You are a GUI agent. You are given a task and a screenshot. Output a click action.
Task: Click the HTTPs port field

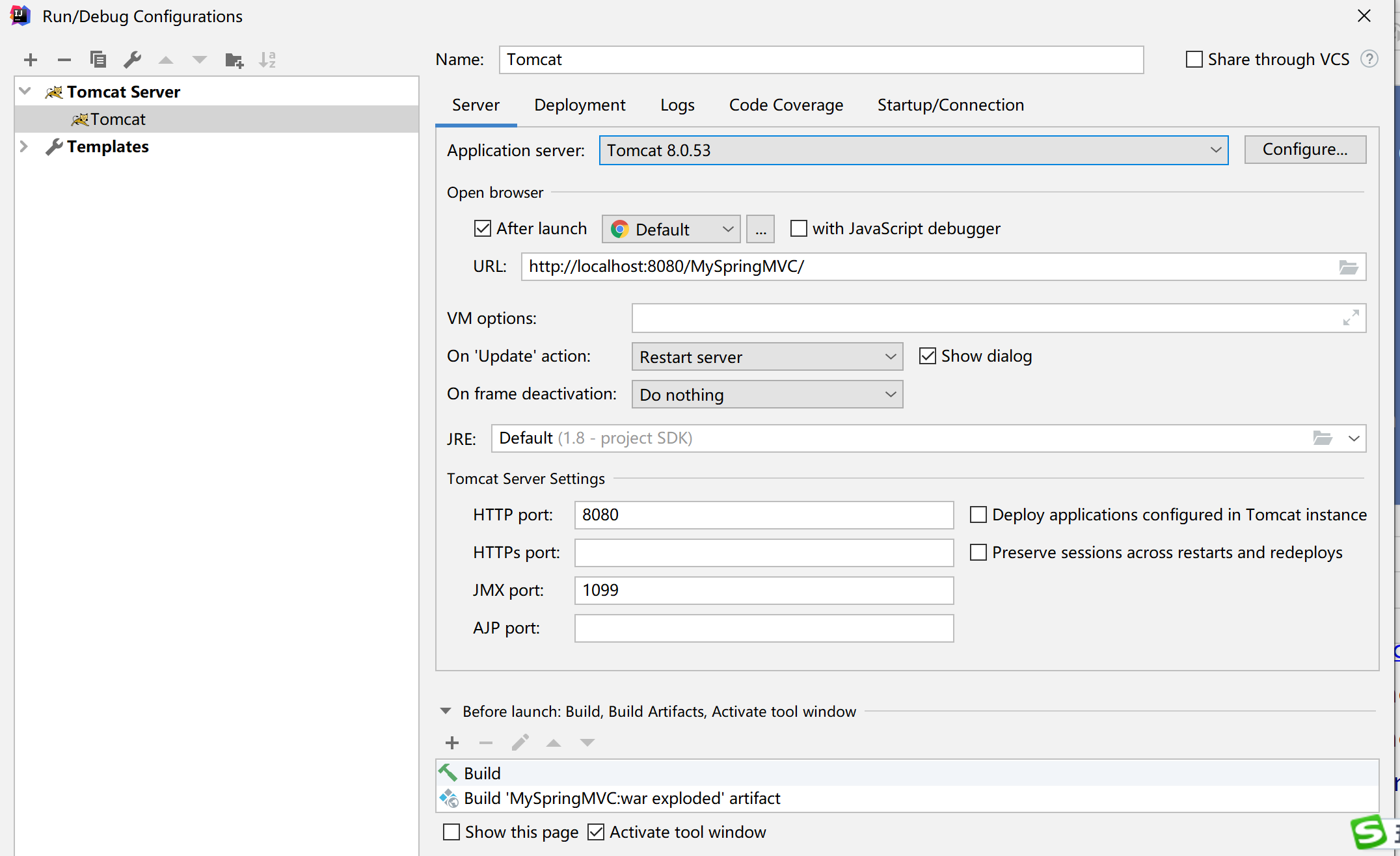click(x=764, y=553)
